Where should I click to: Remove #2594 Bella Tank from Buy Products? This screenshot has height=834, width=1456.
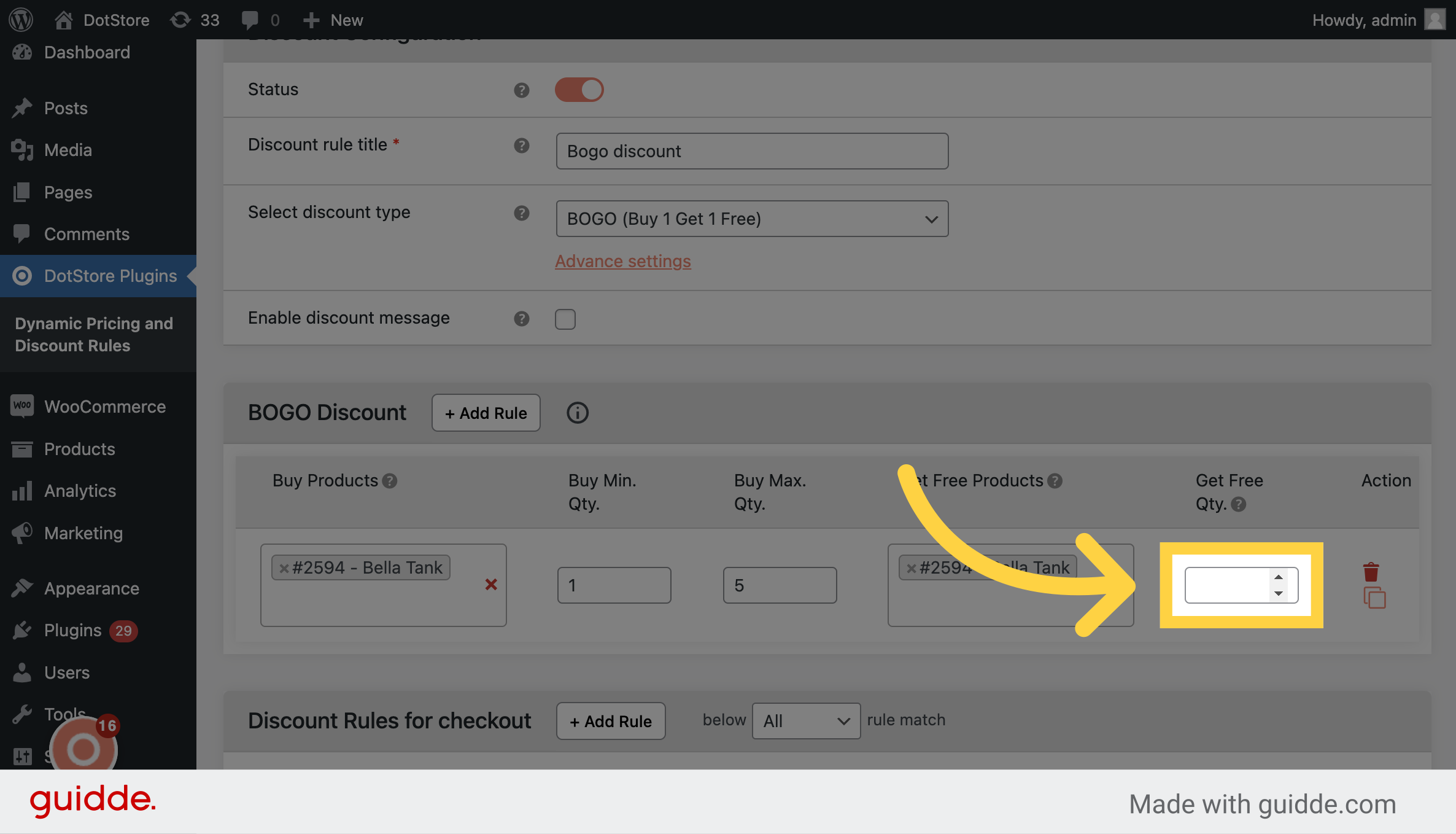point(284,568)
